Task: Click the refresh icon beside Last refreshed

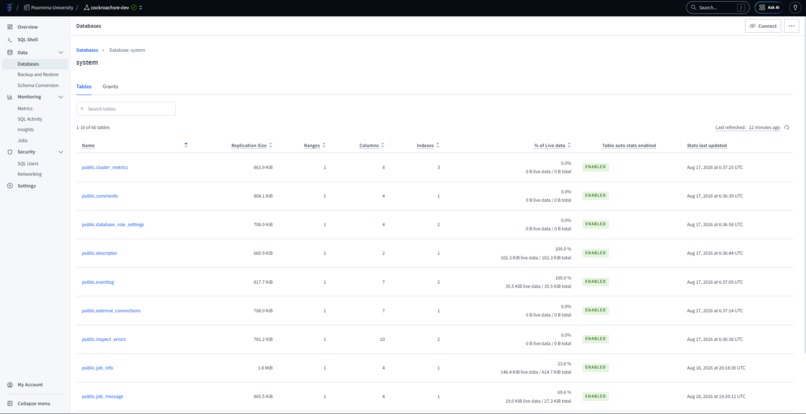Action: pyautogui.click(x=786, y=128)
